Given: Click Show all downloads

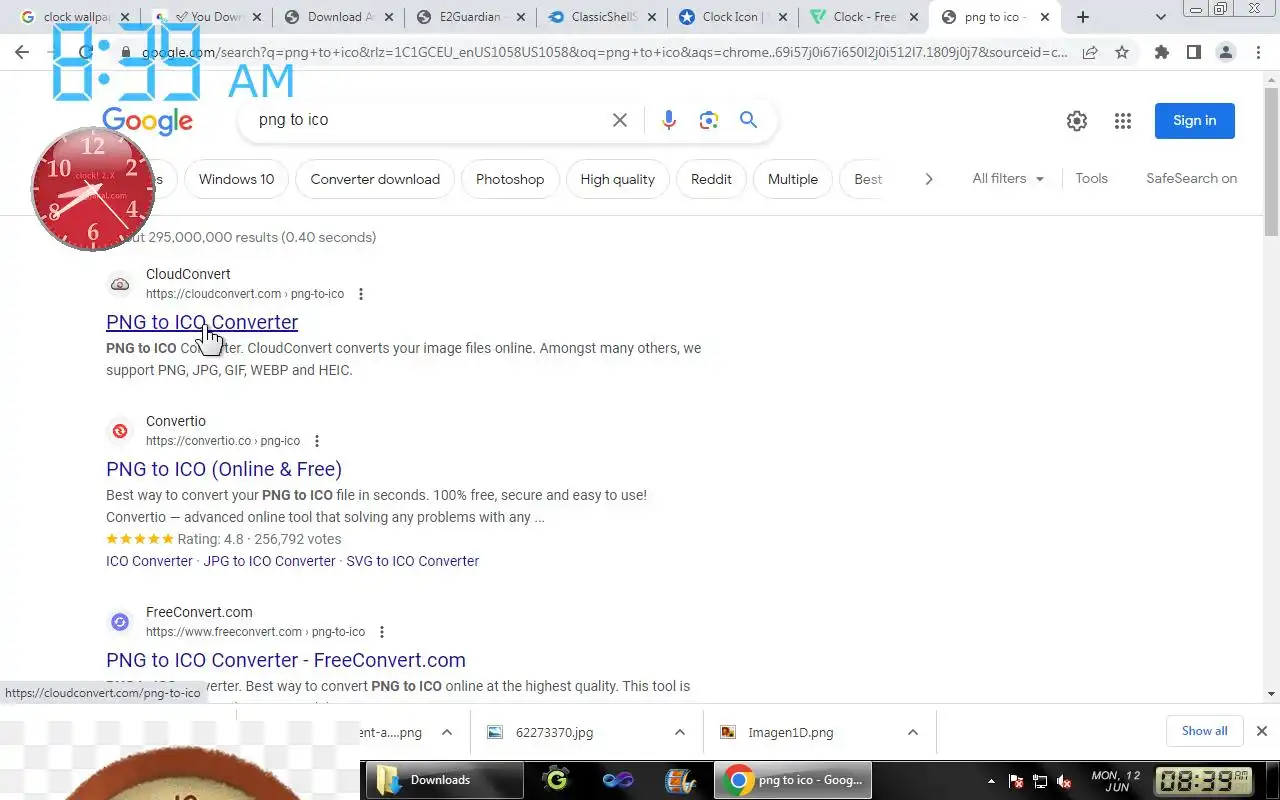Looking at the screenshot, I should tap(1204, 731).
